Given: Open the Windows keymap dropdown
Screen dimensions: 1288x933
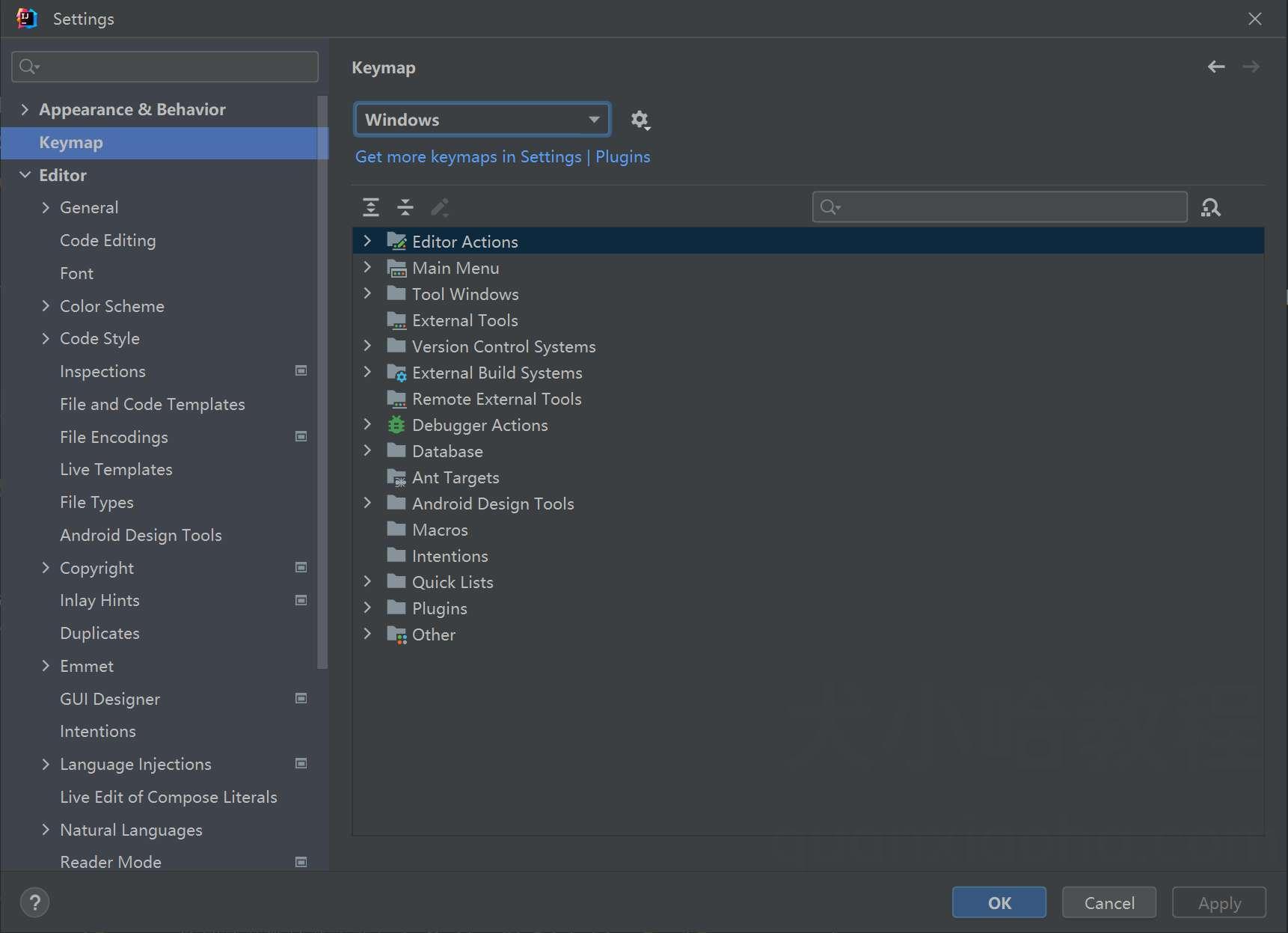Looking at the screenshot, I should click(482, 120).
